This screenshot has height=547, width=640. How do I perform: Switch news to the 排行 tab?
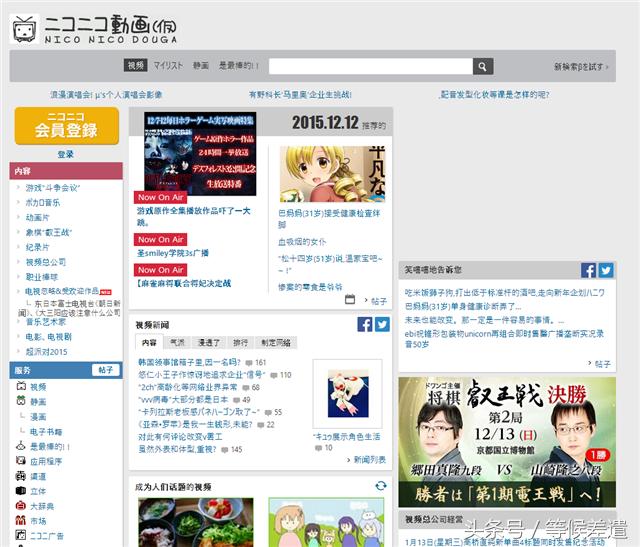tap(241, 342)
